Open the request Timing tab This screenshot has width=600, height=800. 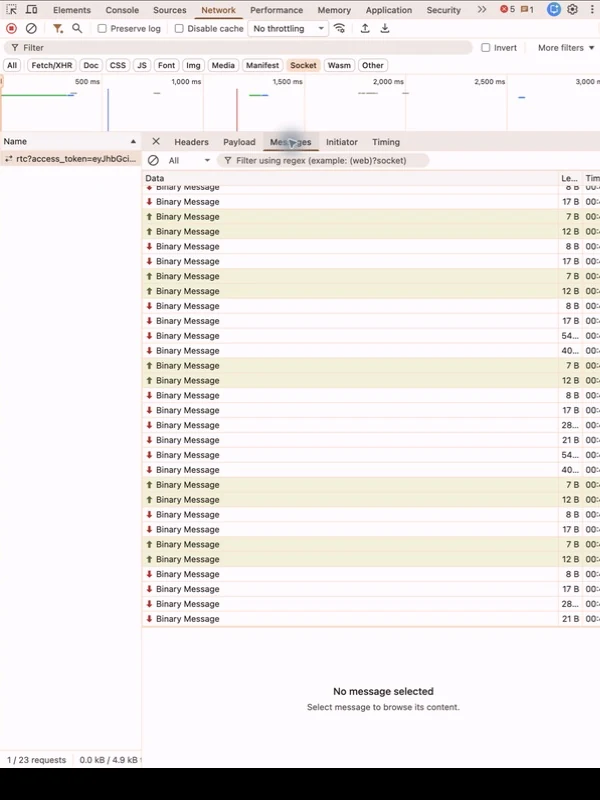click(x=386, y=142)
